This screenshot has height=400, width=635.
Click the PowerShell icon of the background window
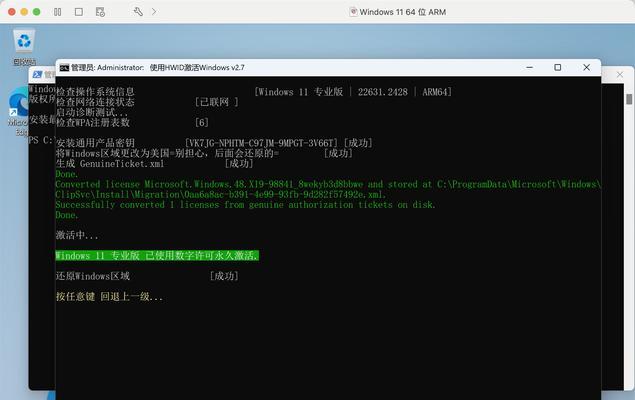[x=38, y=74]
